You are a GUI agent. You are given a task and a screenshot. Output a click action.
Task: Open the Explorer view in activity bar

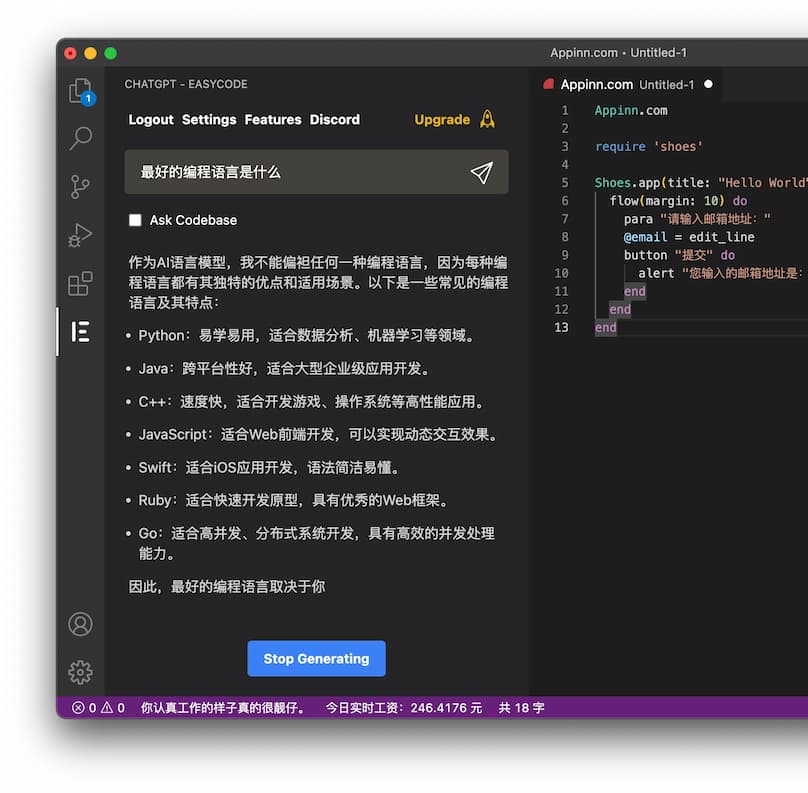click(x=81, y=91)
